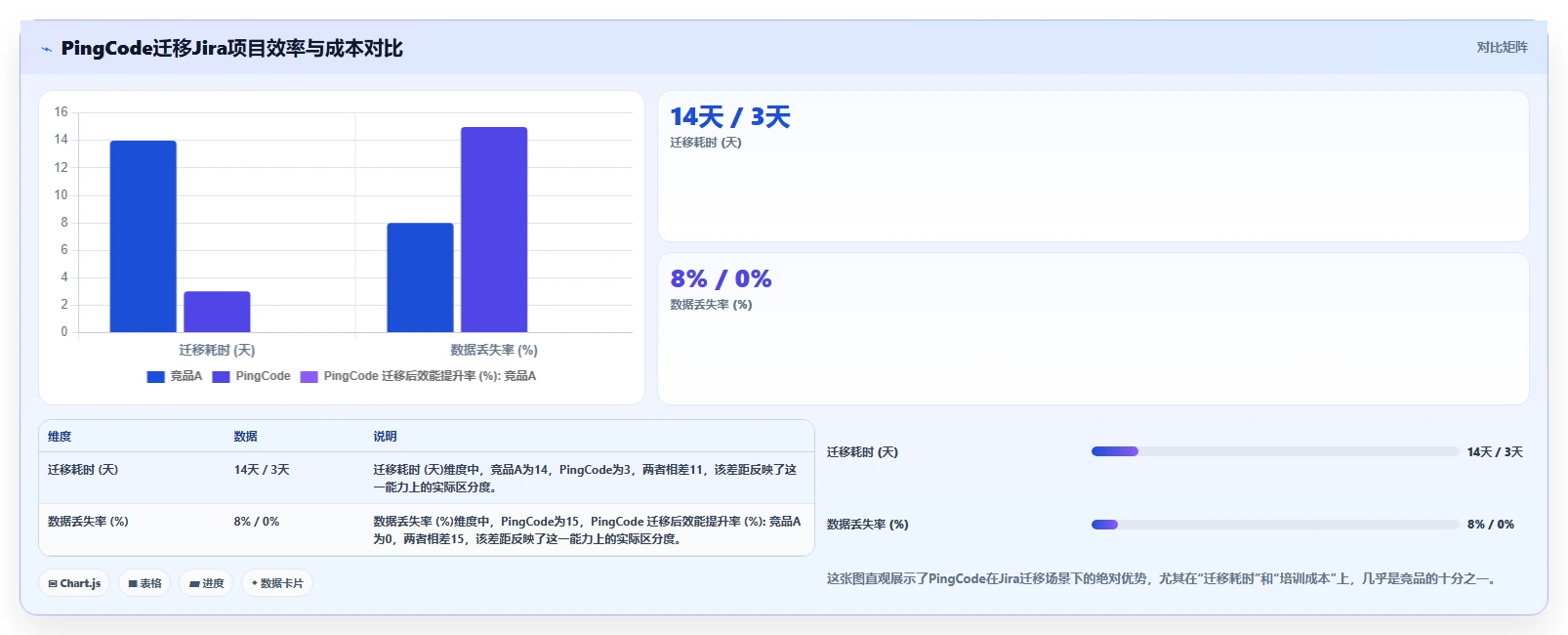Click the 数据丢失率 explanation text in table

pyautogui.click(x=586, y=530)
